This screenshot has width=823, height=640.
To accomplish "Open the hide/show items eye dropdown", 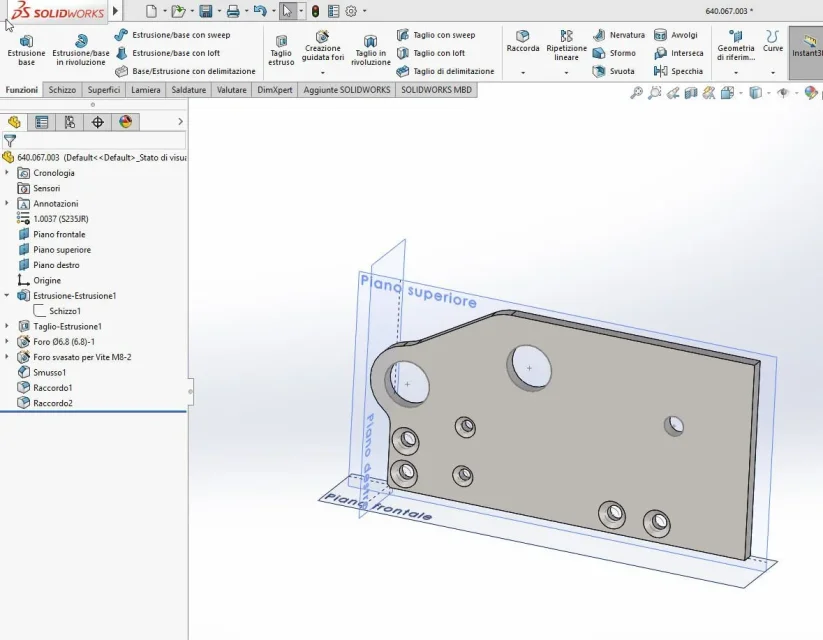I will click(x=796, y=93).
